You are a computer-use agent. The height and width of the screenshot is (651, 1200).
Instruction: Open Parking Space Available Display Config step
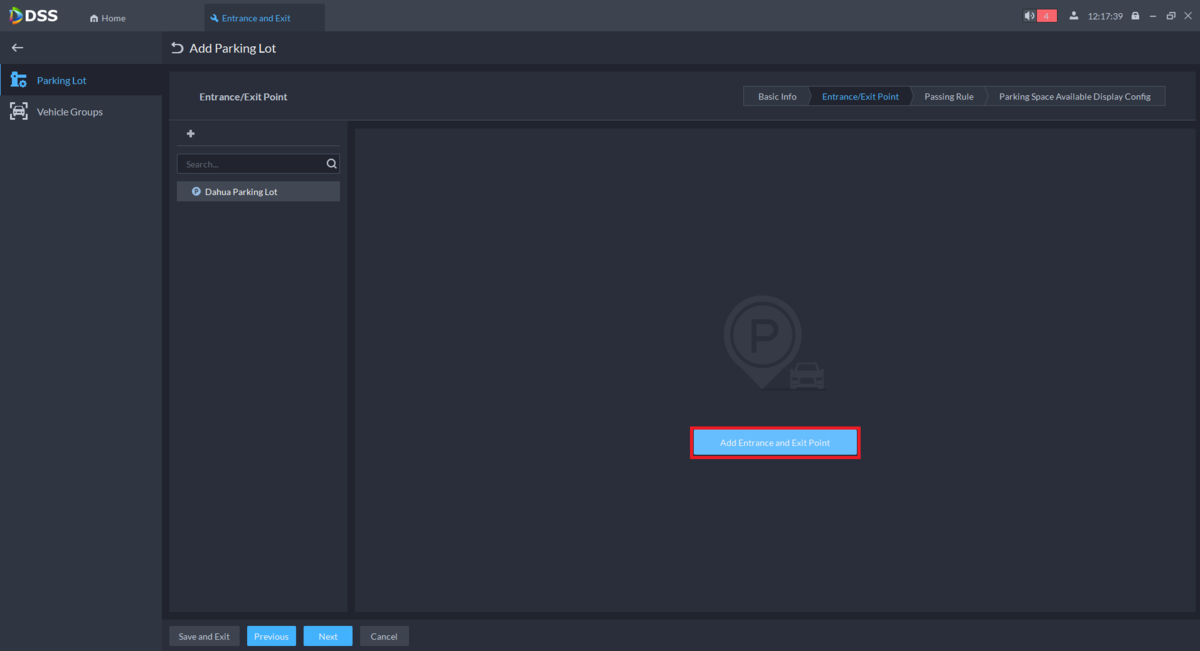[1075, 97]
